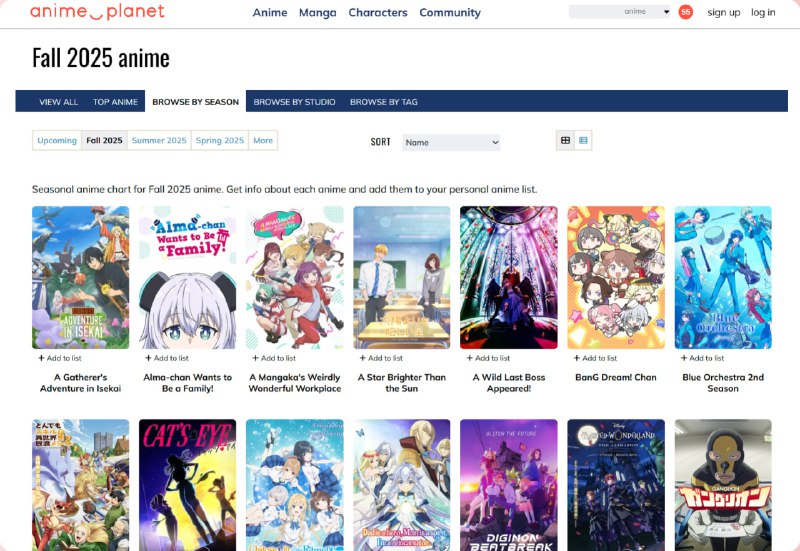
Task: Open the Community menu
Action: pyautogui.click(x=450, y=12)
